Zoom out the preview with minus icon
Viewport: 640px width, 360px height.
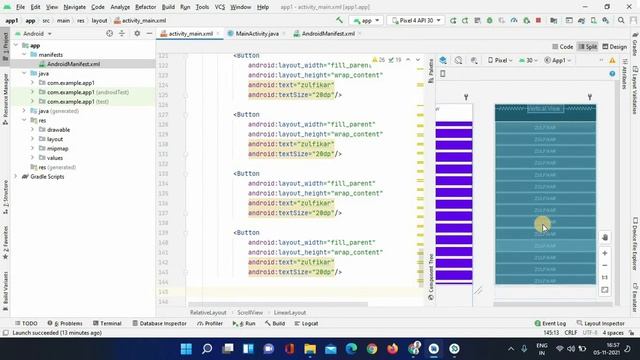pos(605,265)
